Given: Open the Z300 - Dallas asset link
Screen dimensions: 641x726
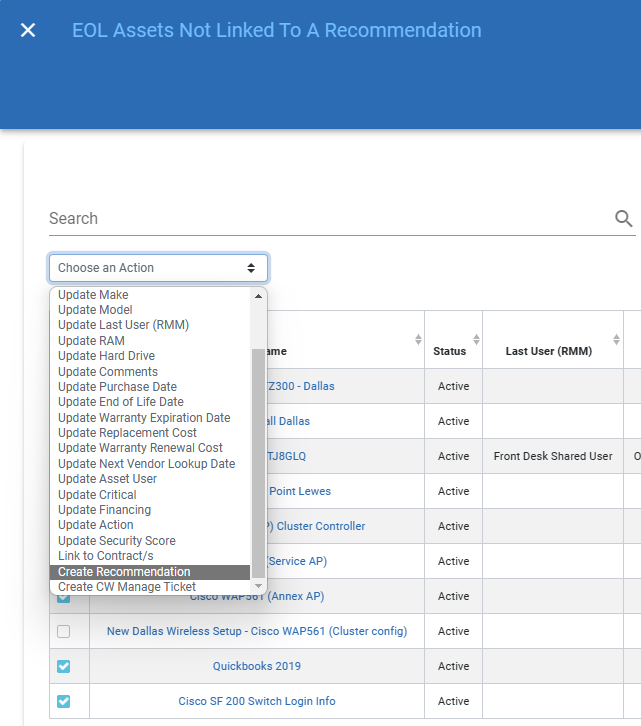Looking at the screenshot, I should coord(301,386).
